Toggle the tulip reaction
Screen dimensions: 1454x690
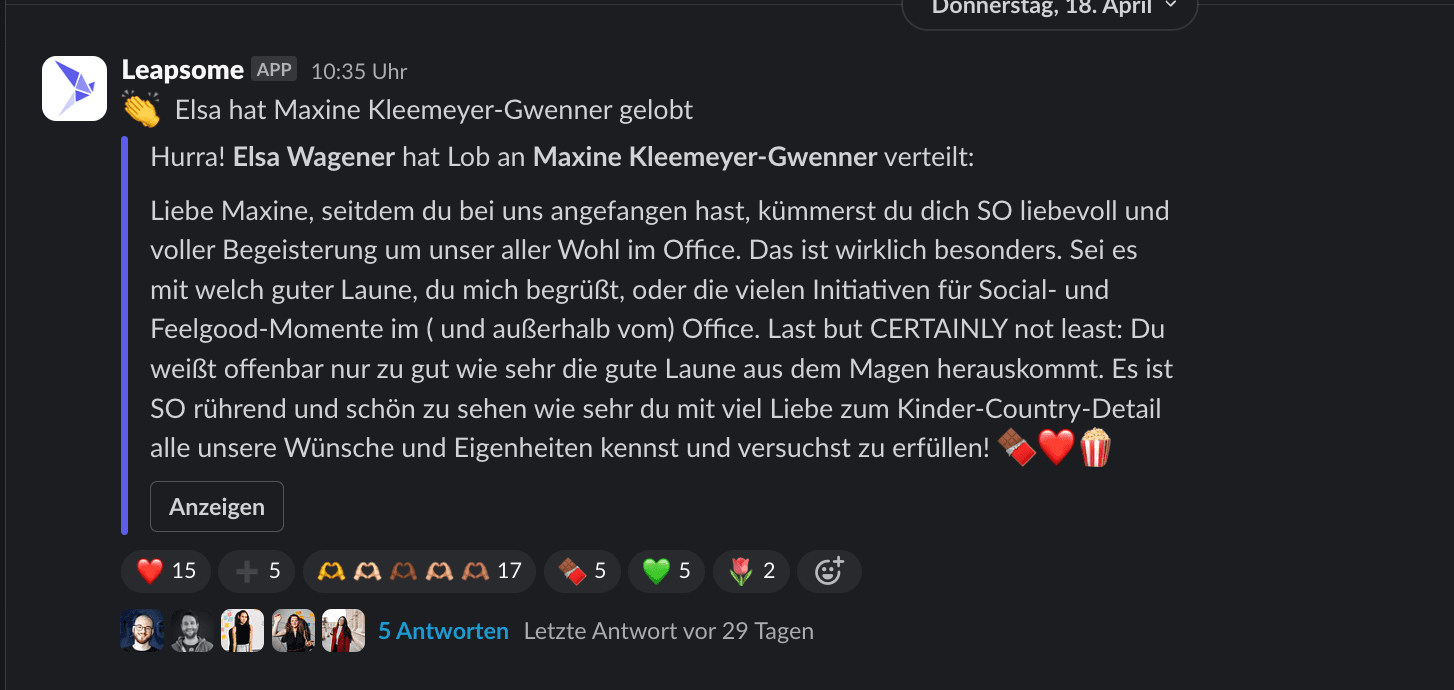click(751, 571)
